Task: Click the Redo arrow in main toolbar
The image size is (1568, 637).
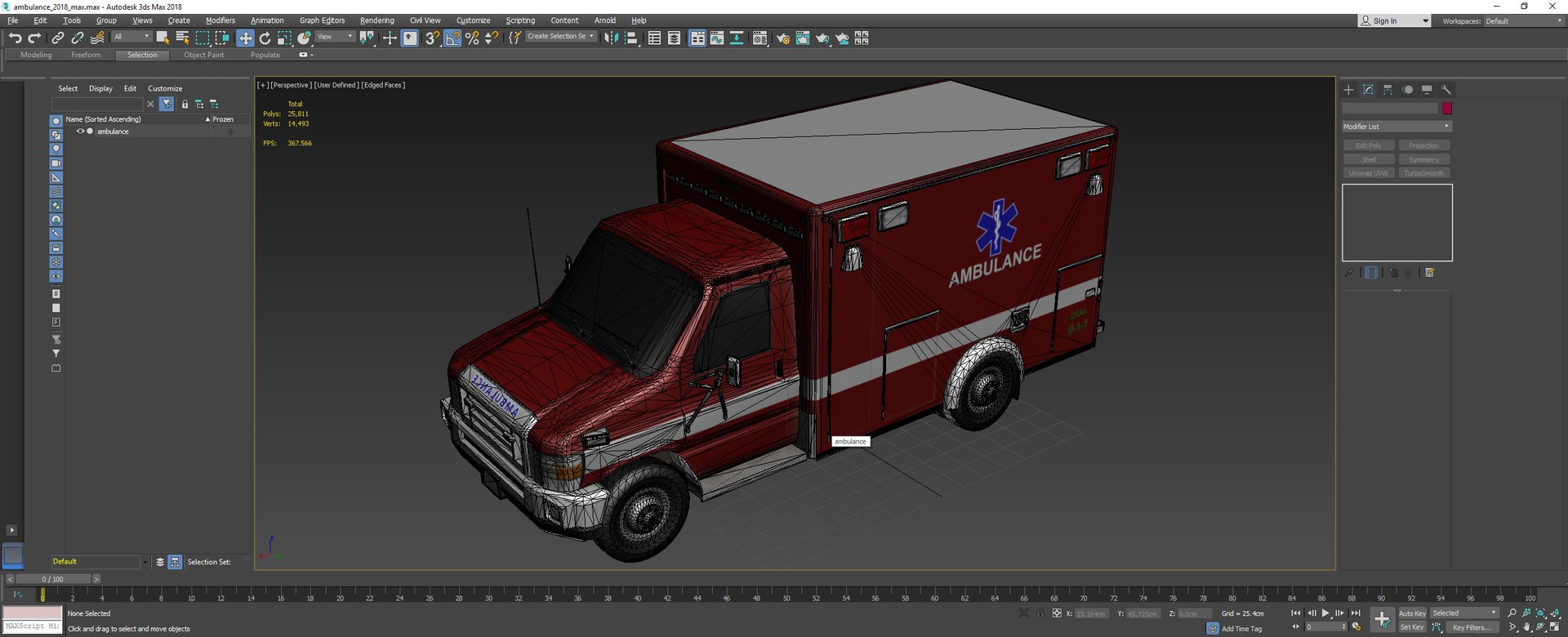Action: [34, 38]
